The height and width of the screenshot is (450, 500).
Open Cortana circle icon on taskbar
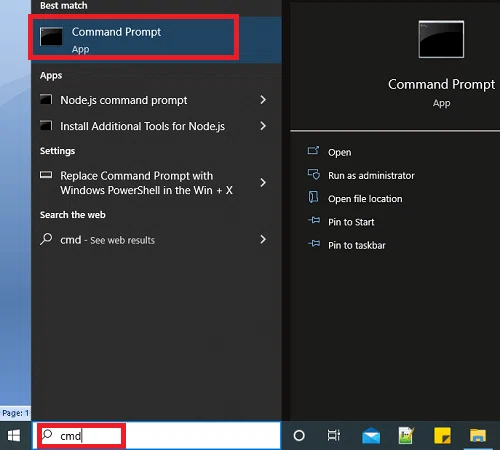point(299,435)
